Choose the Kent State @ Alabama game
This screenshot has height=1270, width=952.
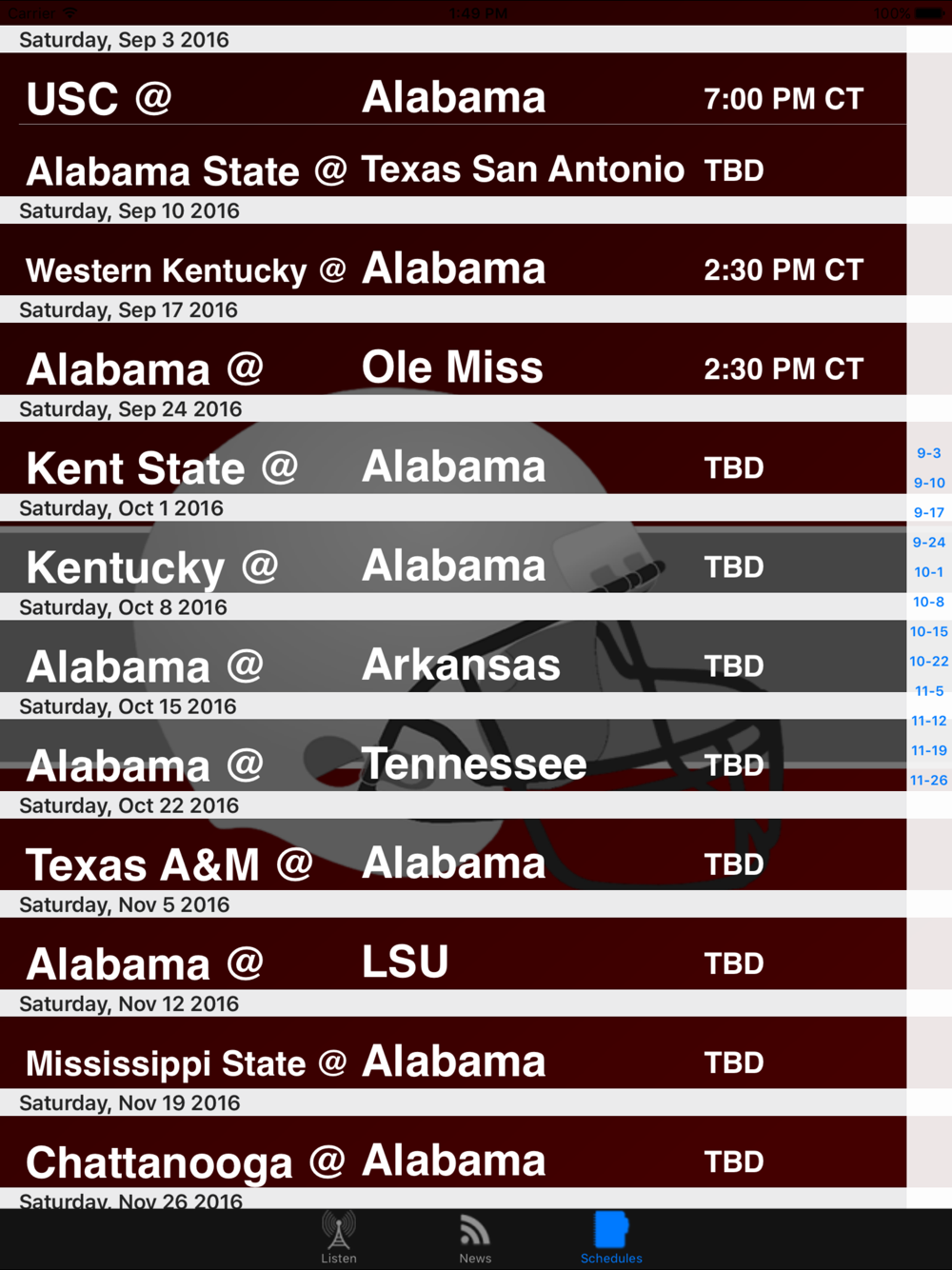tap(453, 458)
